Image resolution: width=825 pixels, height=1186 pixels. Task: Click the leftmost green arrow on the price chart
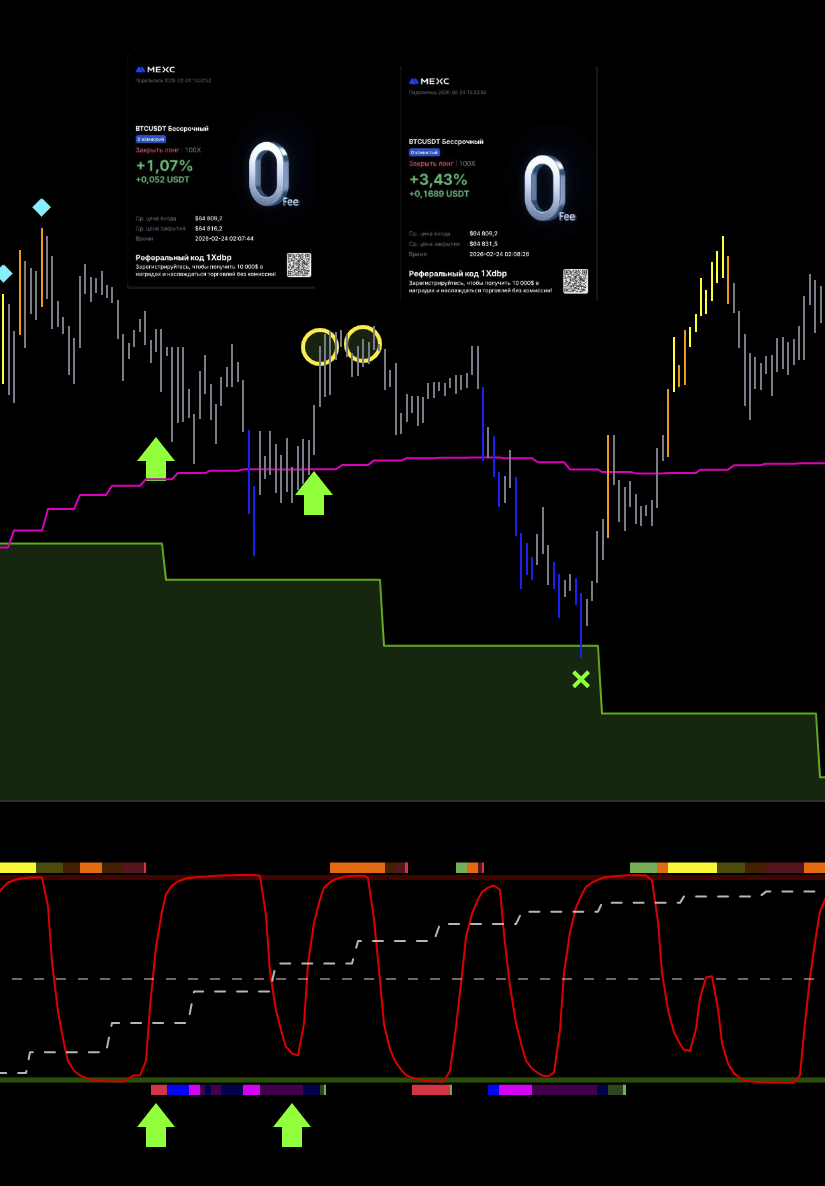point(156,458)
